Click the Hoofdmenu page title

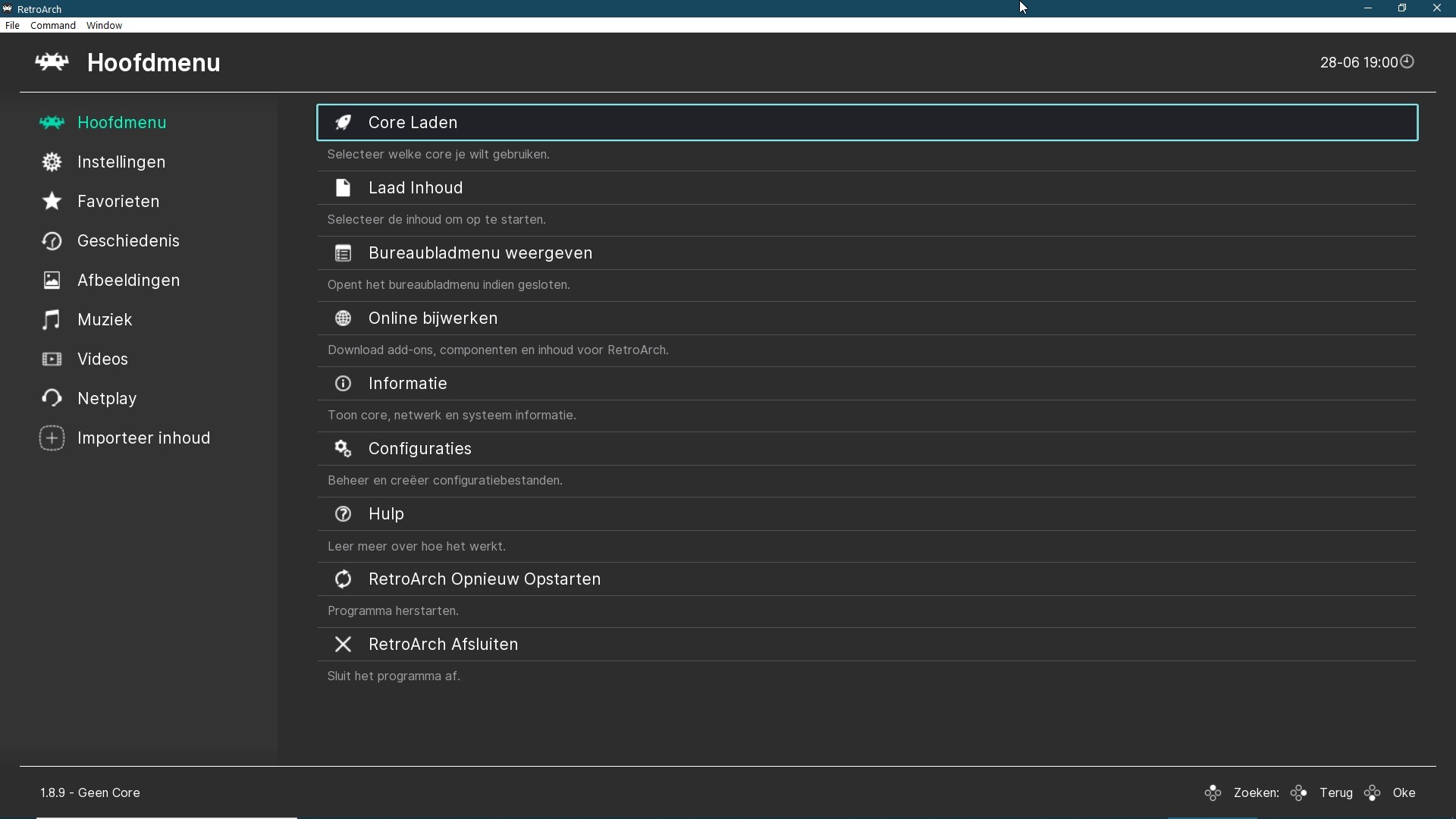pyautogui.click(x=153, y=62)
